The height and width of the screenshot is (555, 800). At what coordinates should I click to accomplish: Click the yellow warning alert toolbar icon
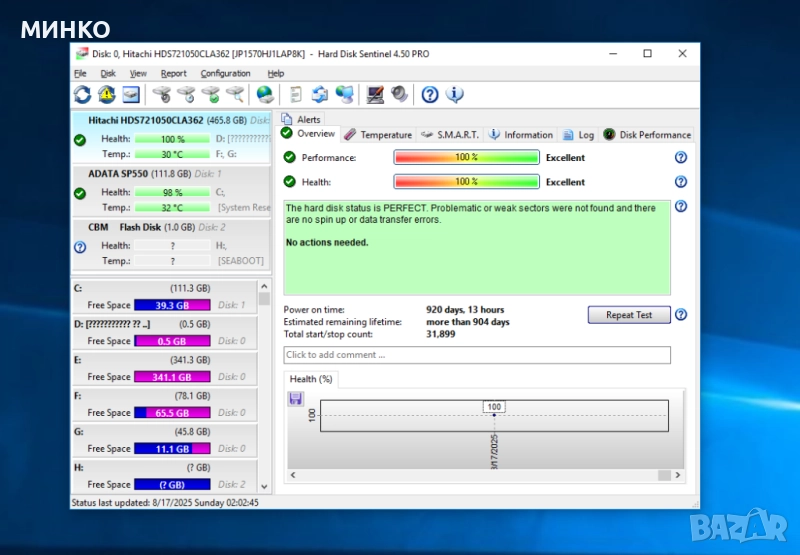click(107, 95)
